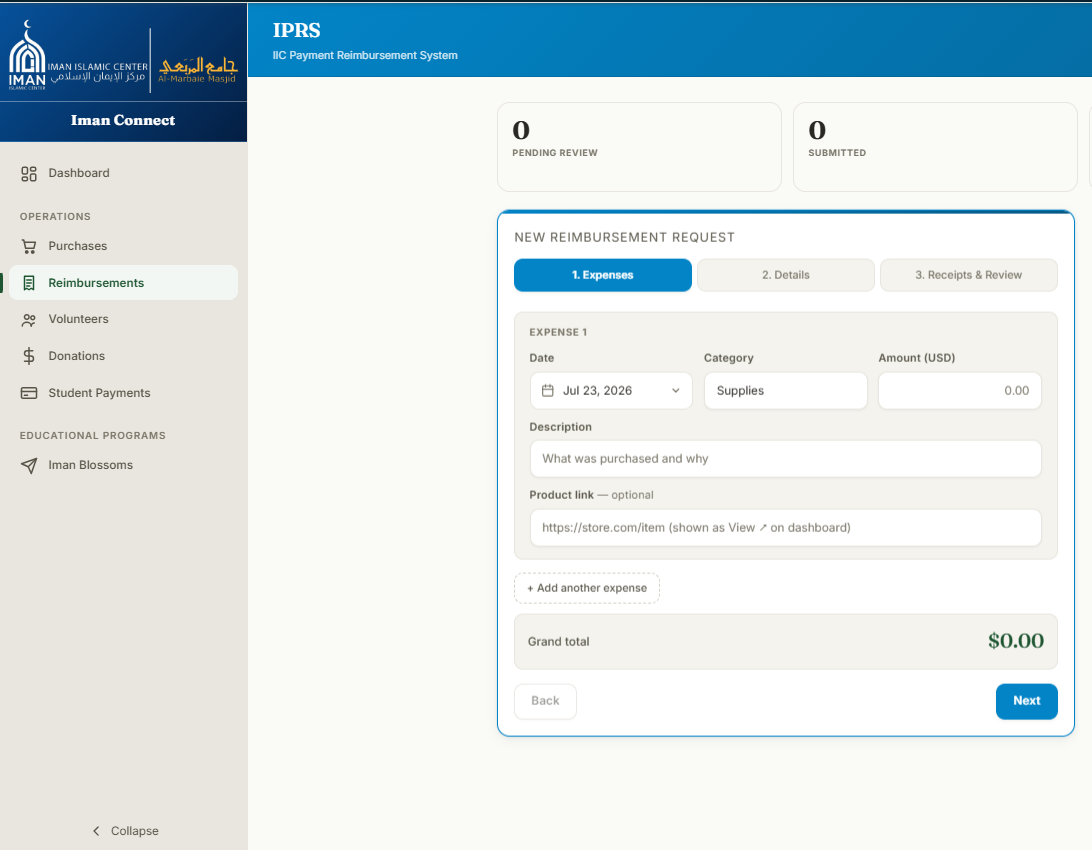Click the EDUCATIONAL PROGRAMS section label
Image resolution: width=1092 pixels, height=850 pixels.
point(93,436)
